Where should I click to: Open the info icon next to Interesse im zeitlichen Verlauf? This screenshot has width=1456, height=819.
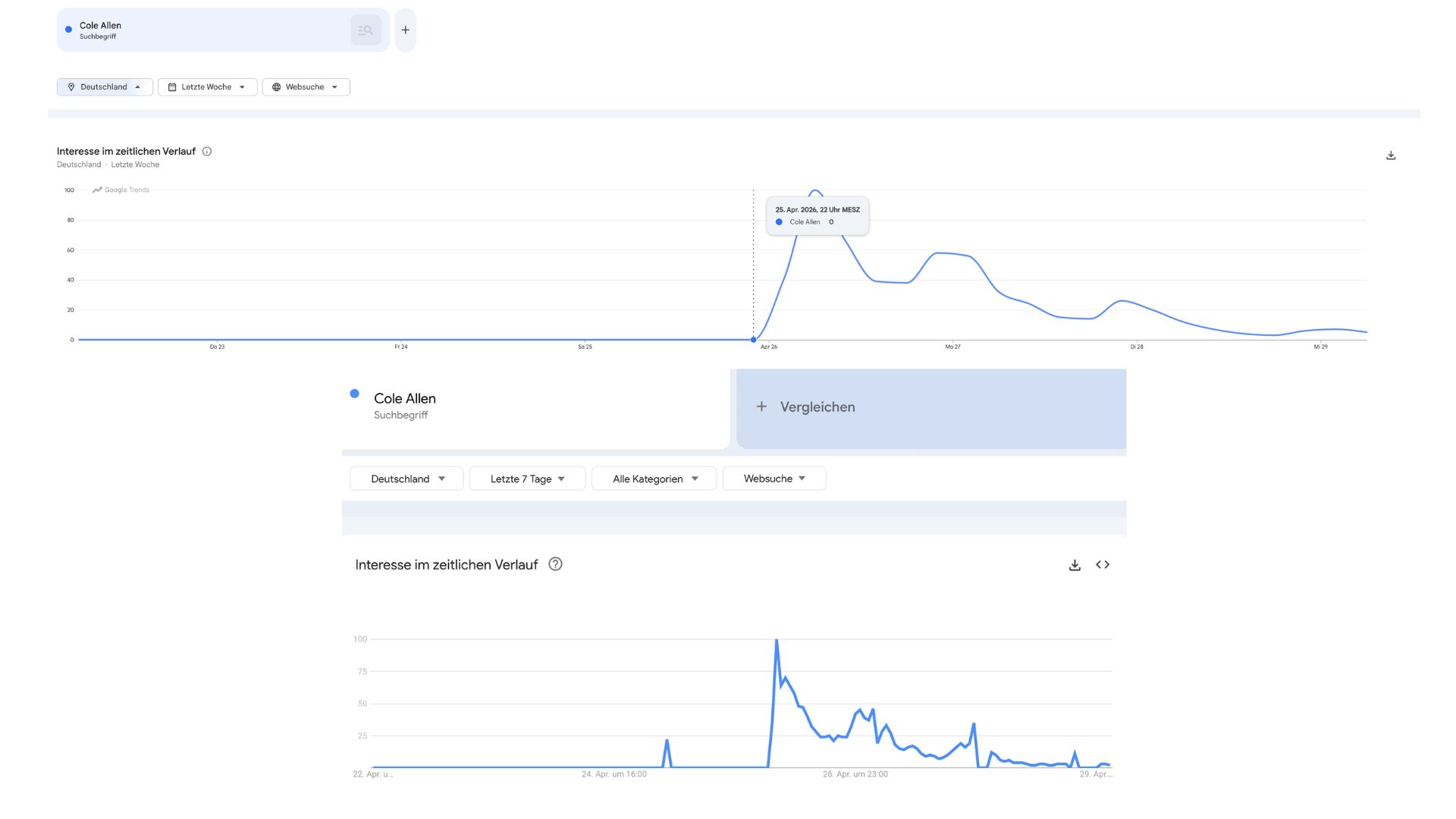pos(206,151)
